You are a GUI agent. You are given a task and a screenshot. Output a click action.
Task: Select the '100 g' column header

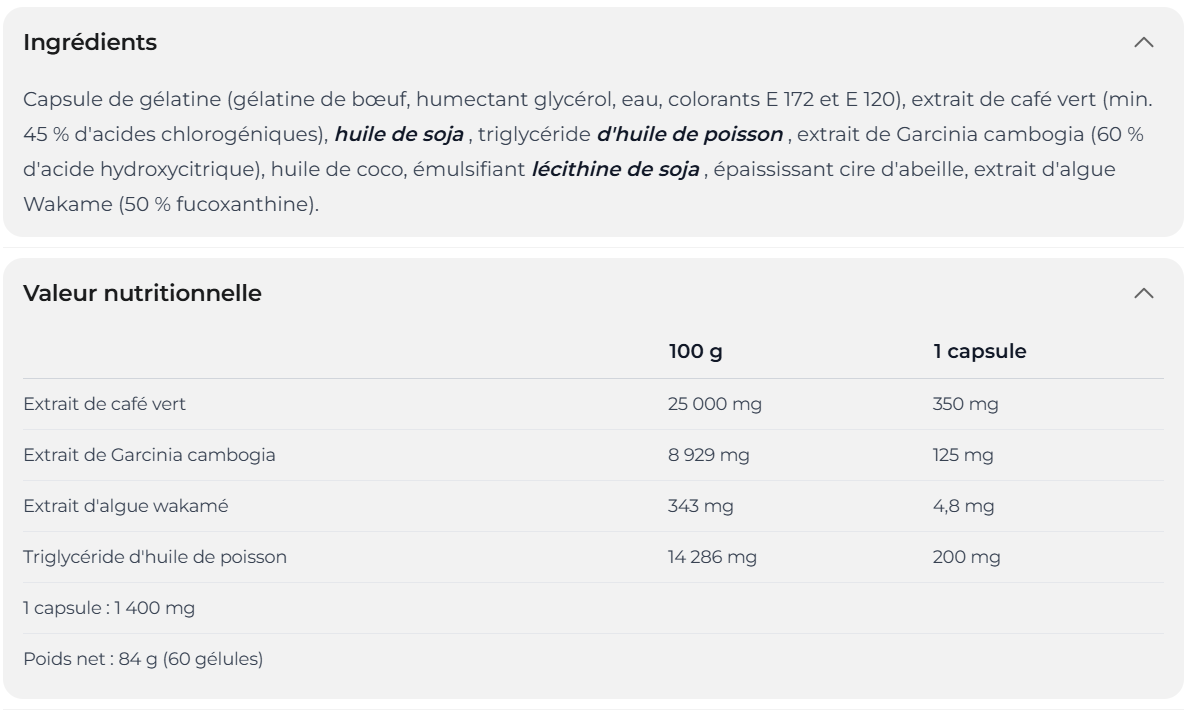pos(695,352)
